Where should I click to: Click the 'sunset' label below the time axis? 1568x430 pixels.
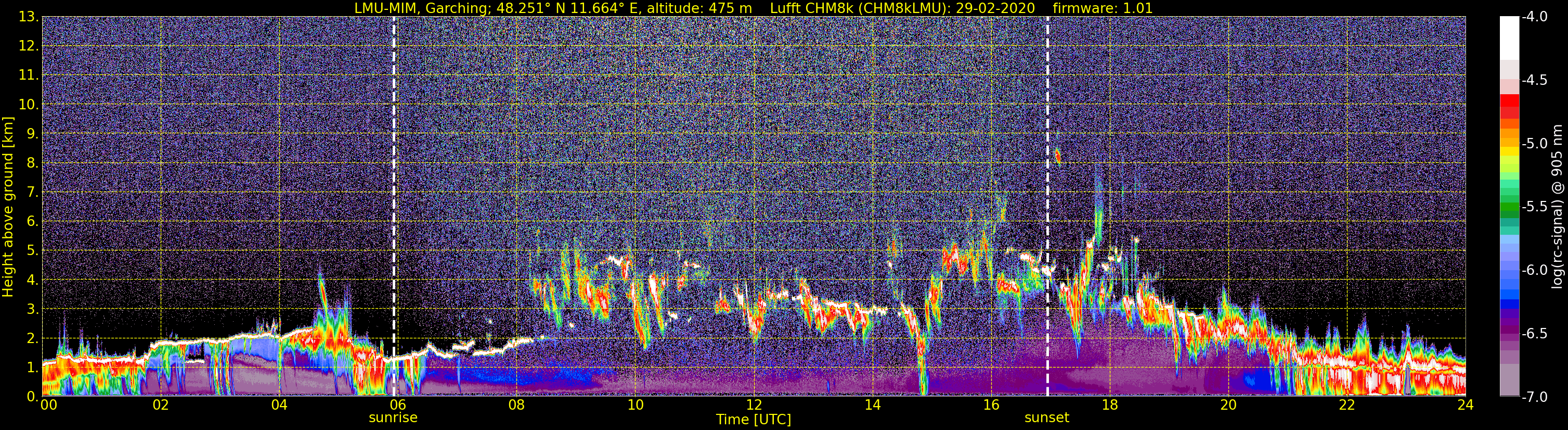pyautogui.click(x=1047, y=417)
